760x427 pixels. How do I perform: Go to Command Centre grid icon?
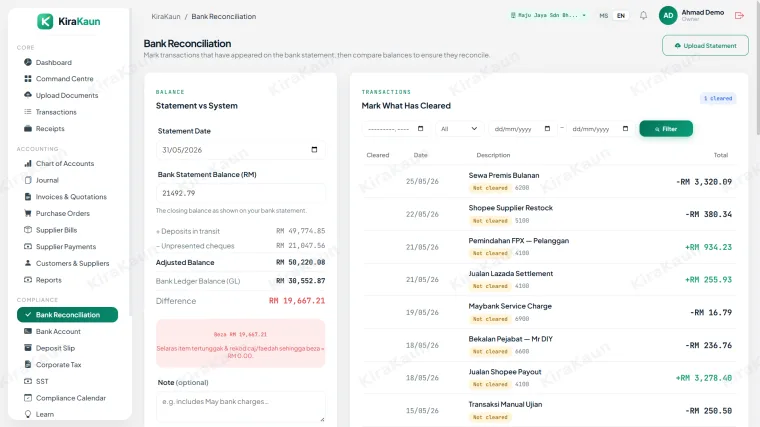pyautogui.click(x=28, y=79)
